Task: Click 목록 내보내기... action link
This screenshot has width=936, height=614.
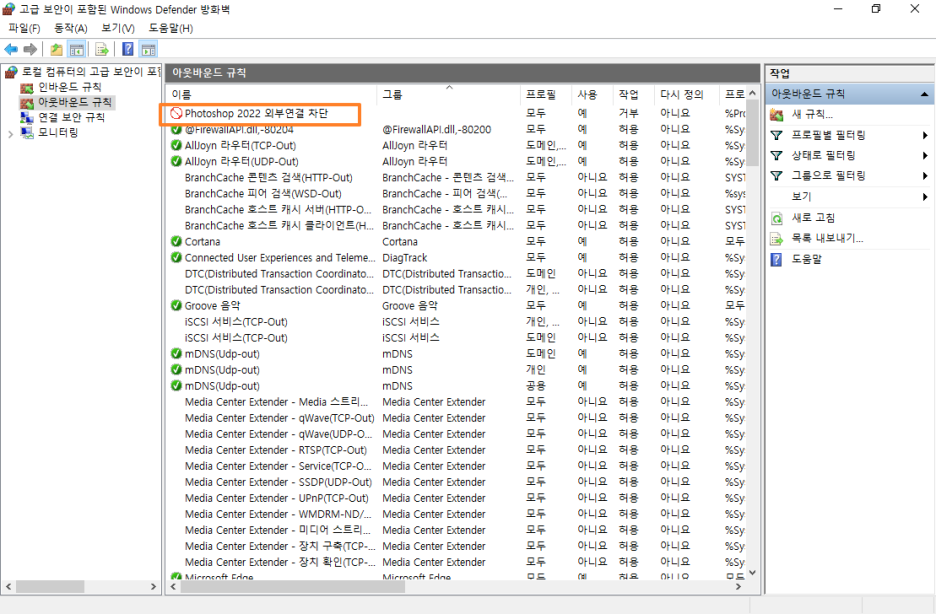Action: [x=827, y=239]
